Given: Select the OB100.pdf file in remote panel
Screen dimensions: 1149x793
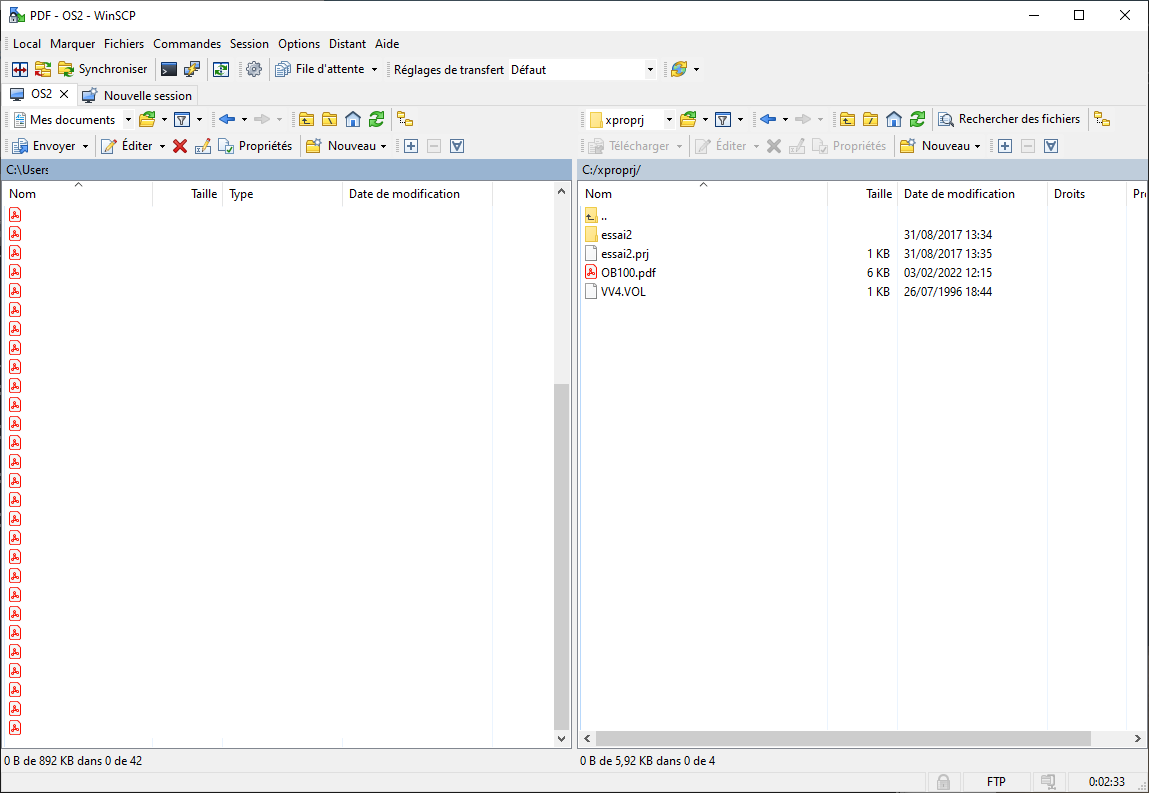Looking at the screenshot, I should (628, 273).
